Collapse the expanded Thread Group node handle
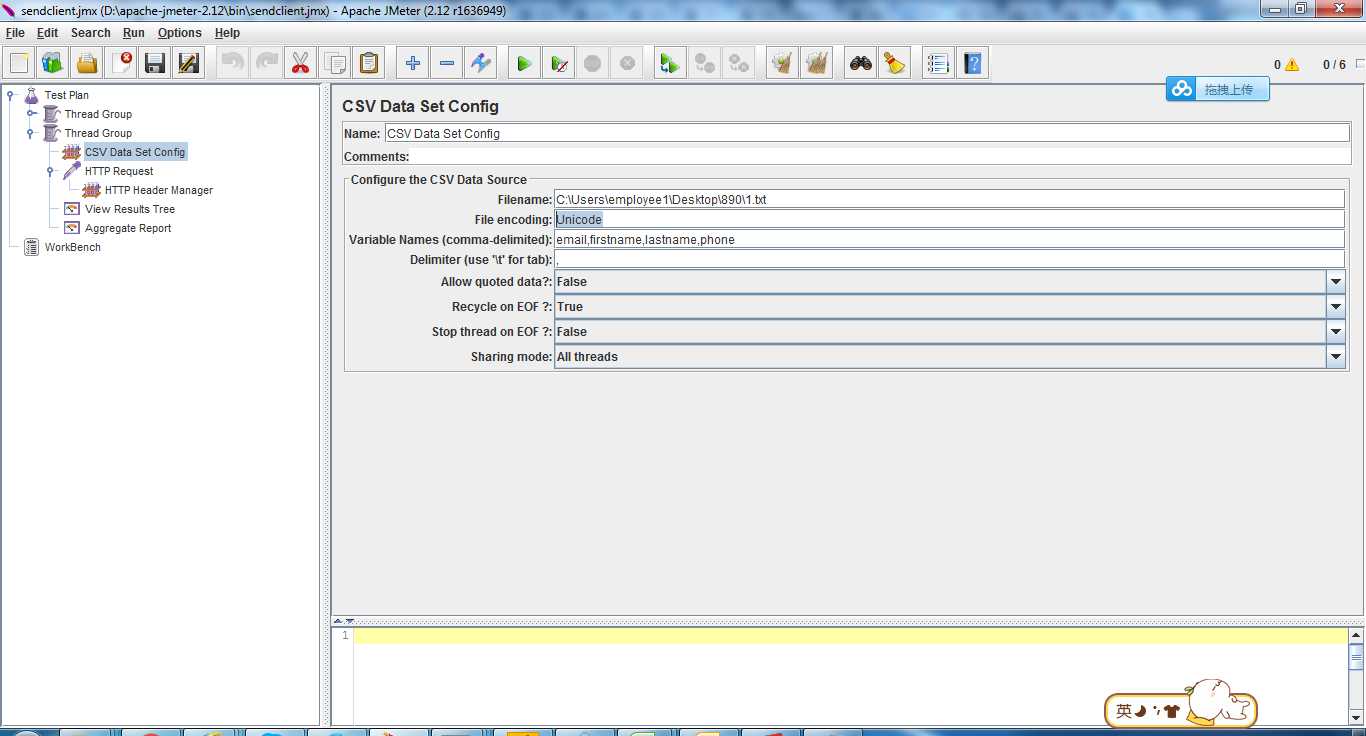 tap(31, 133)
